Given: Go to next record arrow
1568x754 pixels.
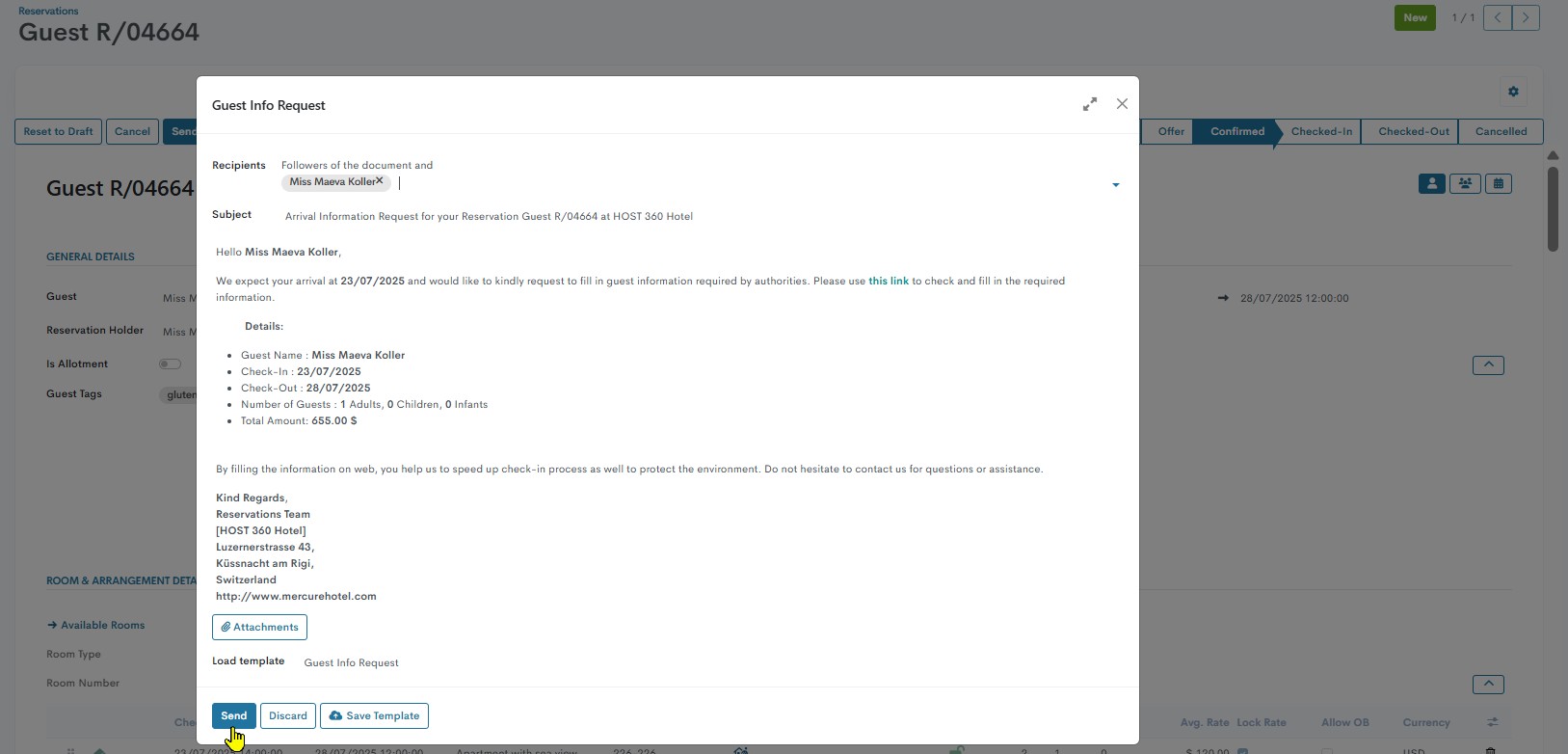Looking at the screenshot, I should [x=1526, y=17].
